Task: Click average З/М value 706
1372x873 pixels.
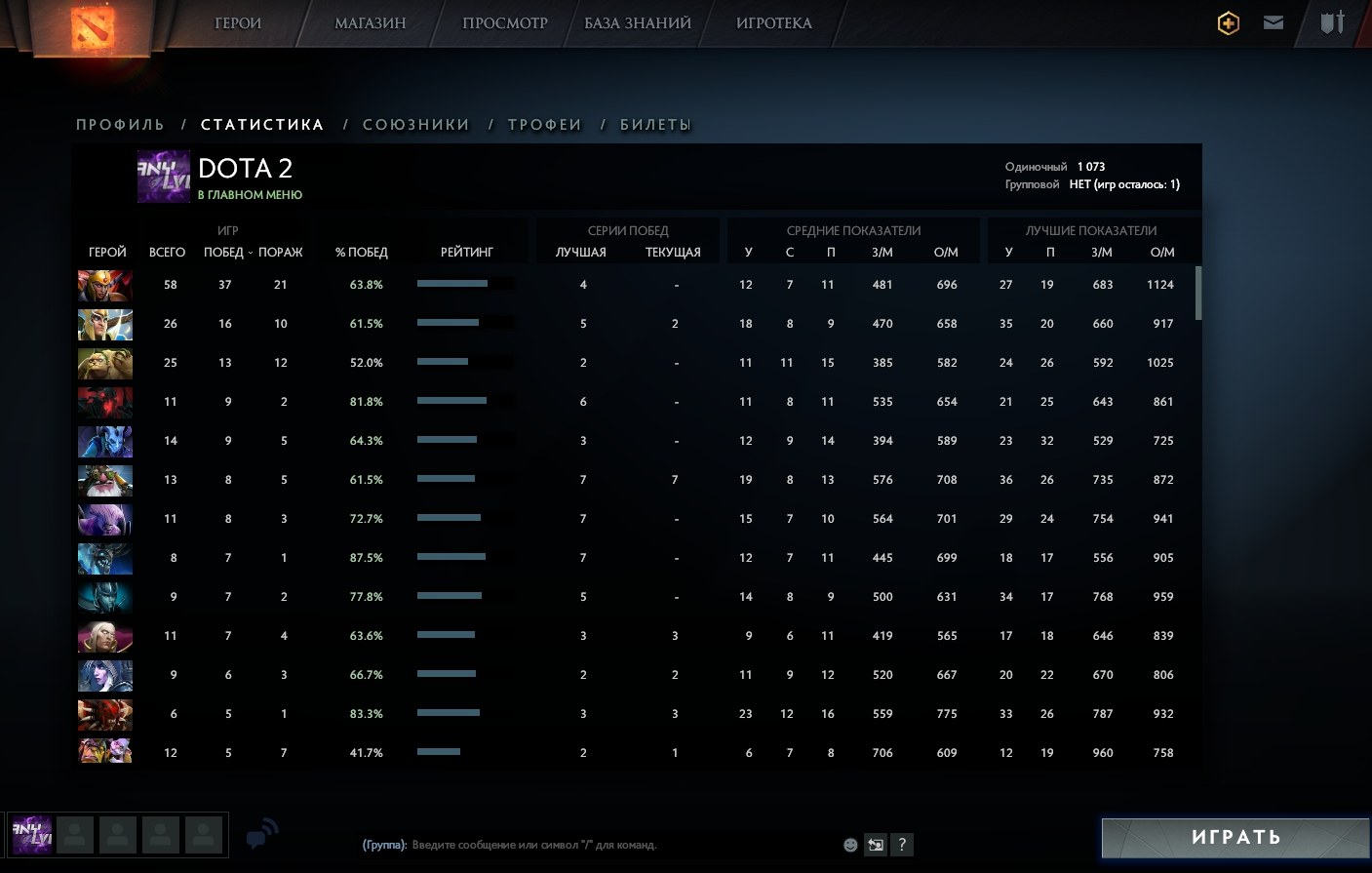Action: pos(882,753)
